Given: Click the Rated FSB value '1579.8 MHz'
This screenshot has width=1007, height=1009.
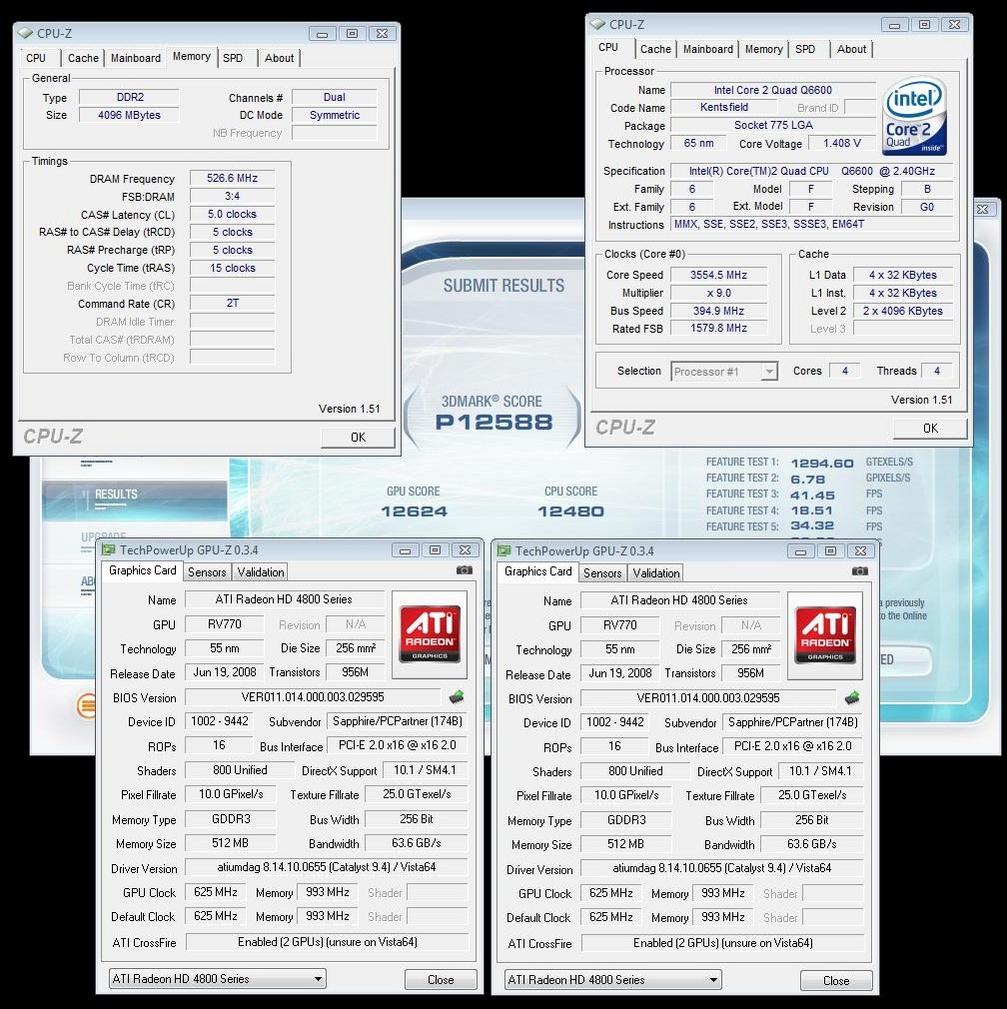Looking at the screenshot, I should 719,328.
